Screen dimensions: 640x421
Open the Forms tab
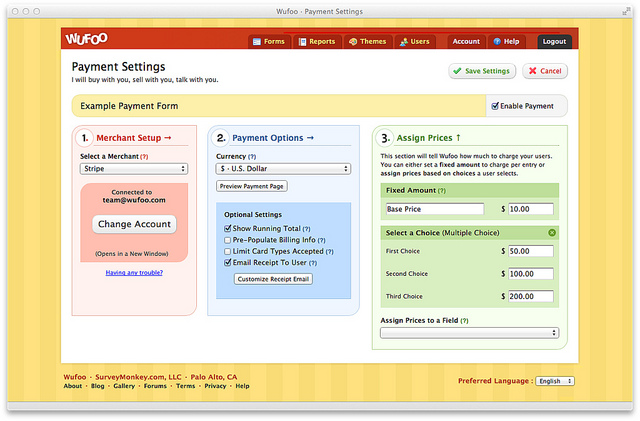click(x=269, y=42)
